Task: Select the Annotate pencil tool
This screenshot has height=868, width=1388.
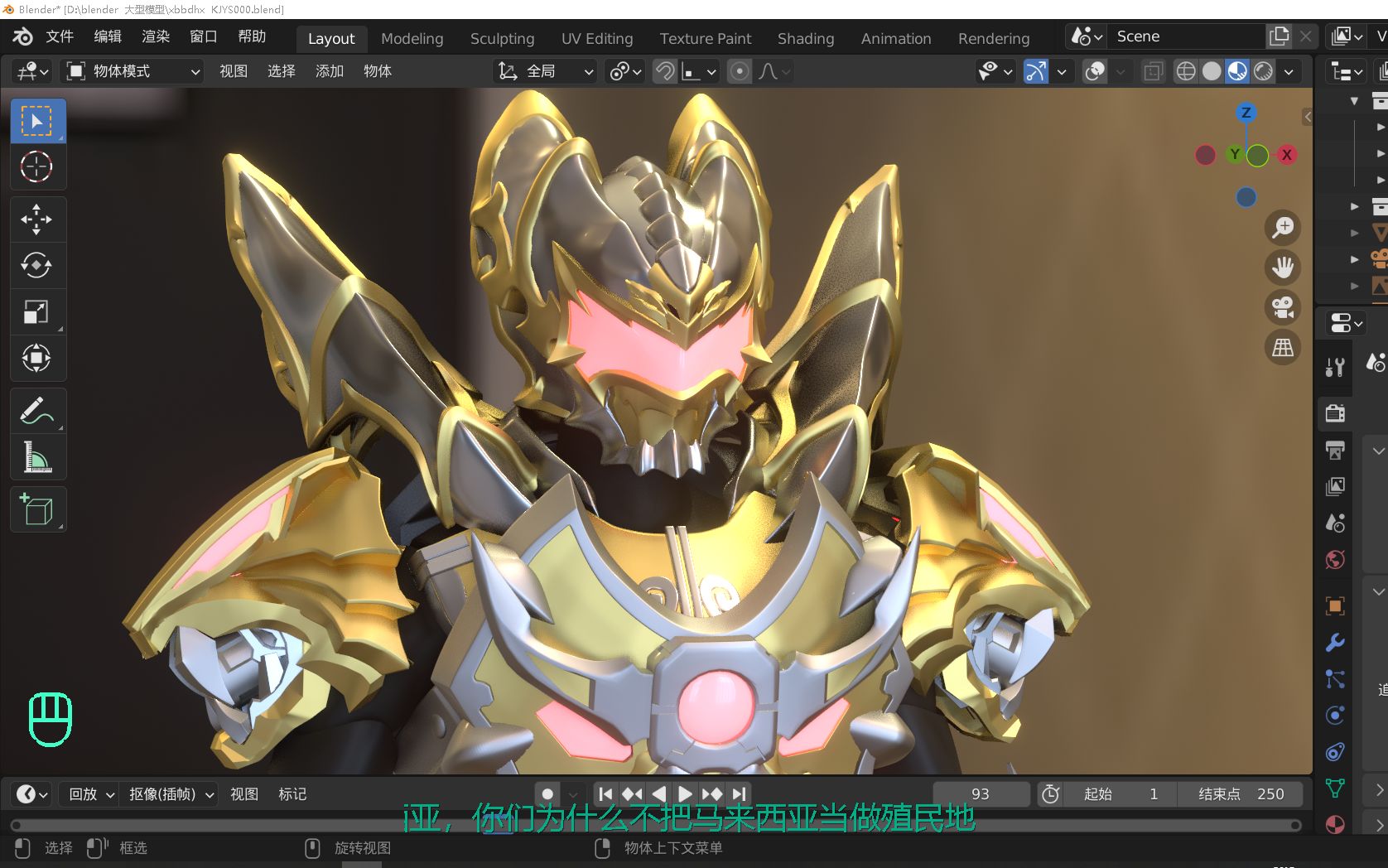Action: coord(37,410)
